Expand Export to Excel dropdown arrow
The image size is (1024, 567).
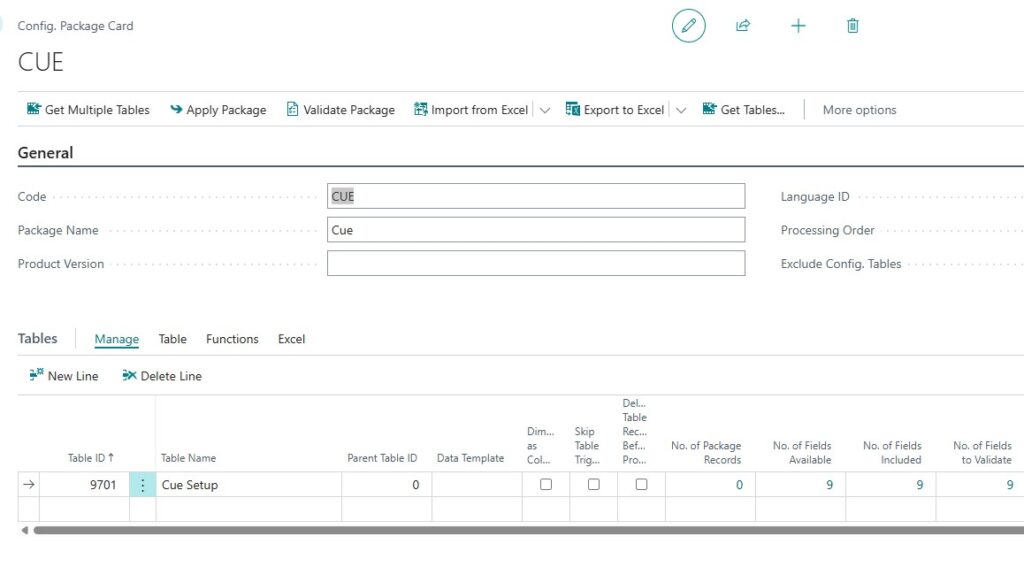[x=680, y=110]
